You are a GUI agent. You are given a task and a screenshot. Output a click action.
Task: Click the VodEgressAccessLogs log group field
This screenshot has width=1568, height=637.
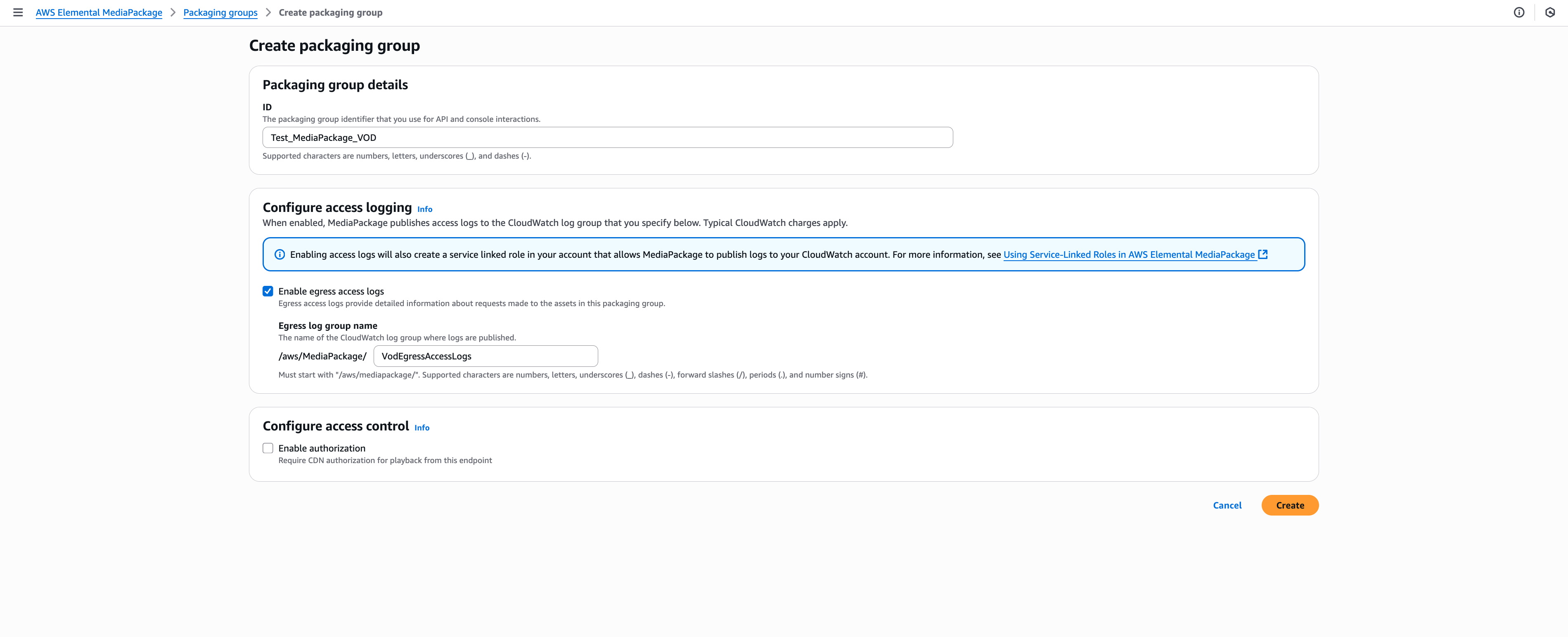pos(485,356)
